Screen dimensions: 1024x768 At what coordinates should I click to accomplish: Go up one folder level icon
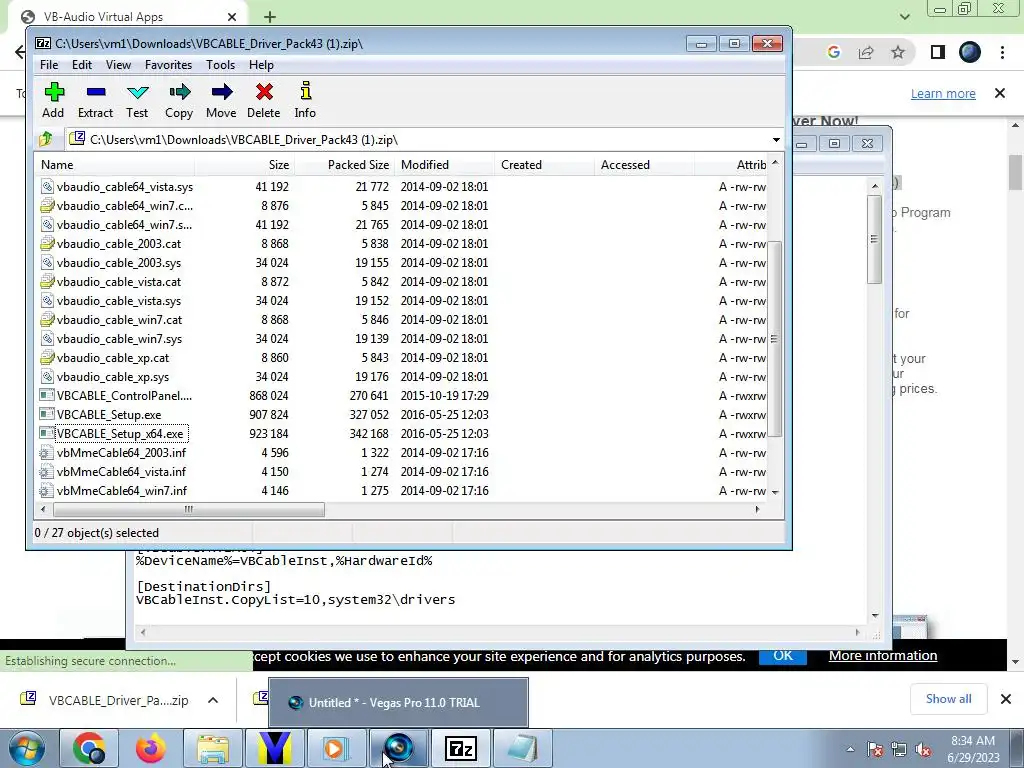[46, 139]
